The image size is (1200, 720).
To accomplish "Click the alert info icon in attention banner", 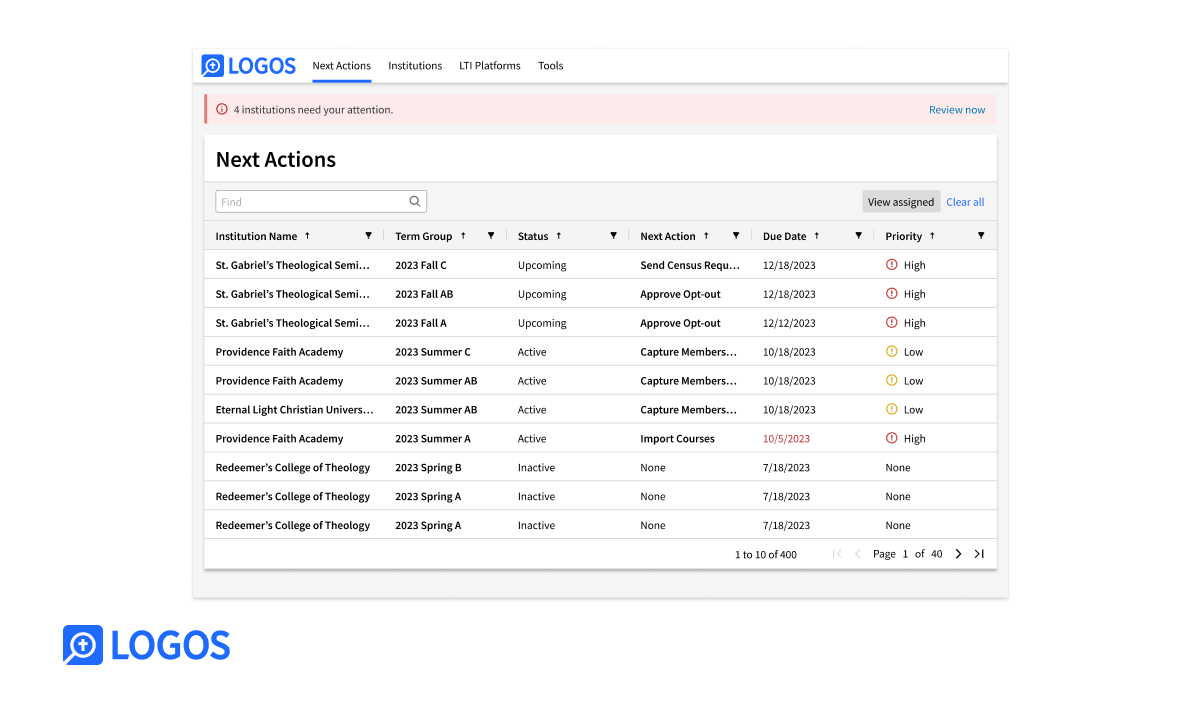I will tap(222, 109).
